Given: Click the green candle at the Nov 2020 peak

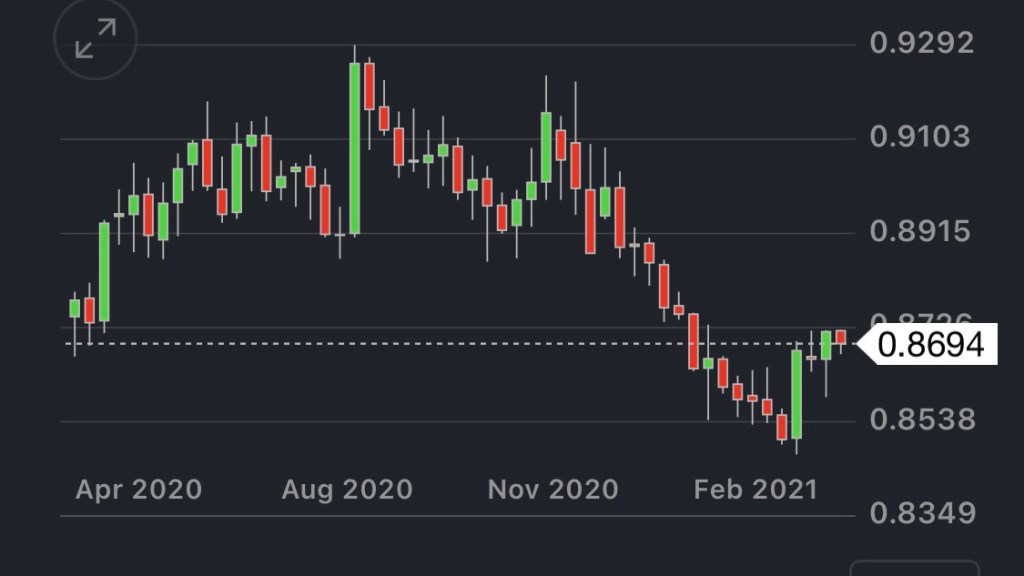Looking at the screenshot, I should click(546, 146).
